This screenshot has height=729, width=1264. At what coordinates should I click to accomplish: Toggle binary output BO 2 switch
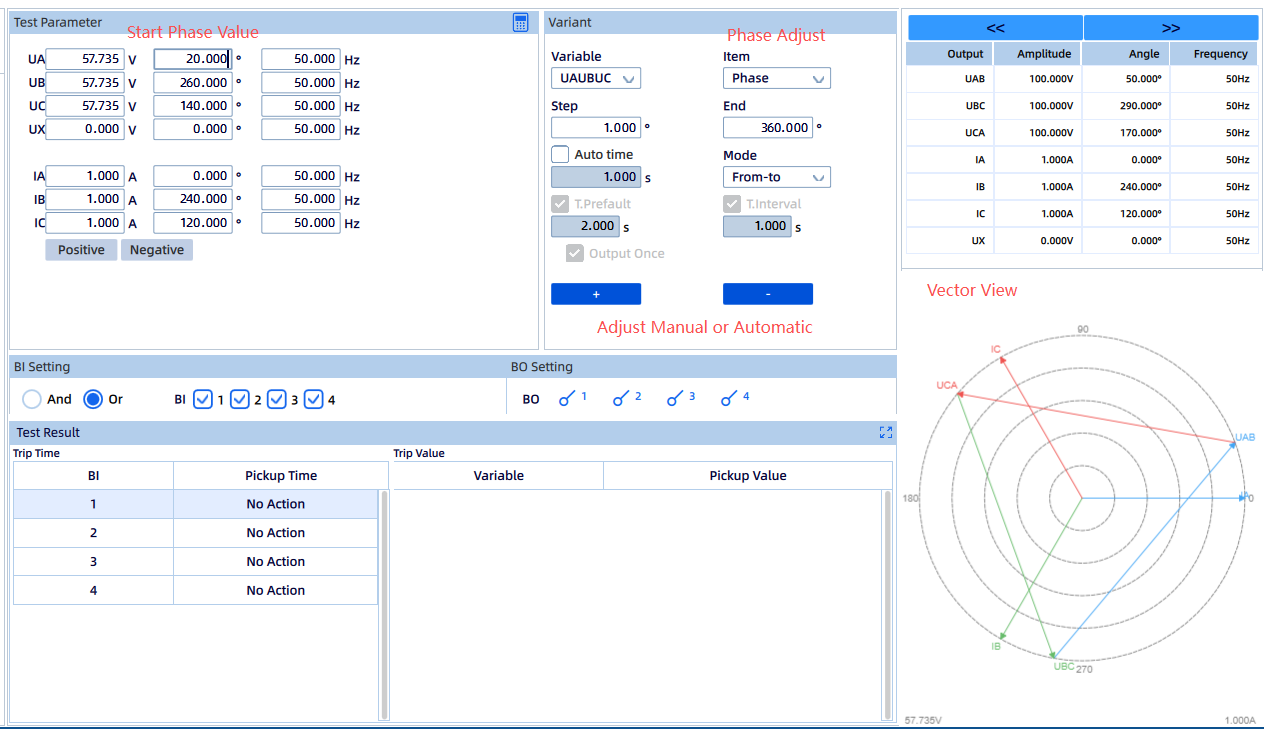pyautogui.click(x=622, y=399)
